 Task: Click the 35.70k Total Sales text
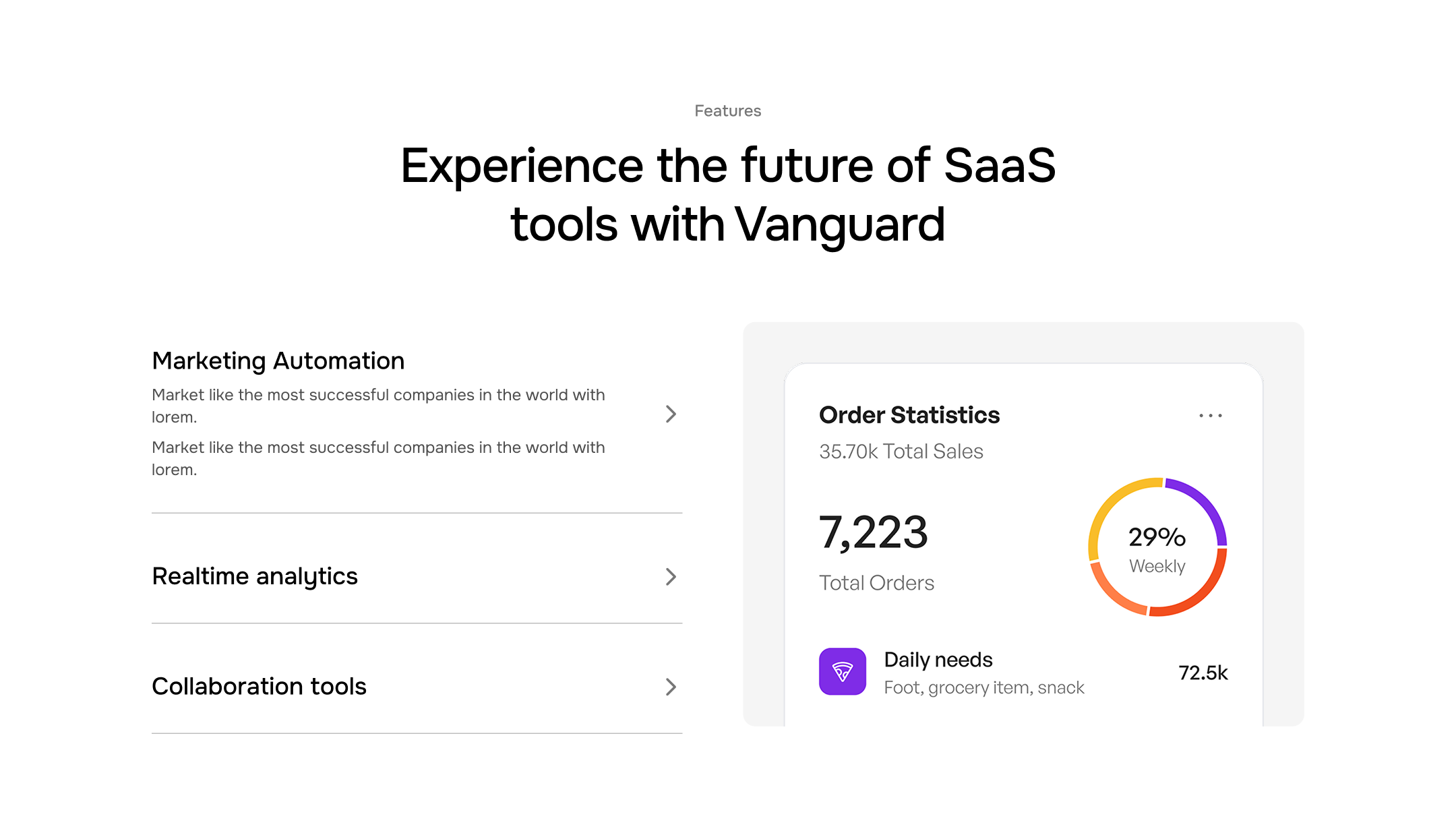click(901, 452)
